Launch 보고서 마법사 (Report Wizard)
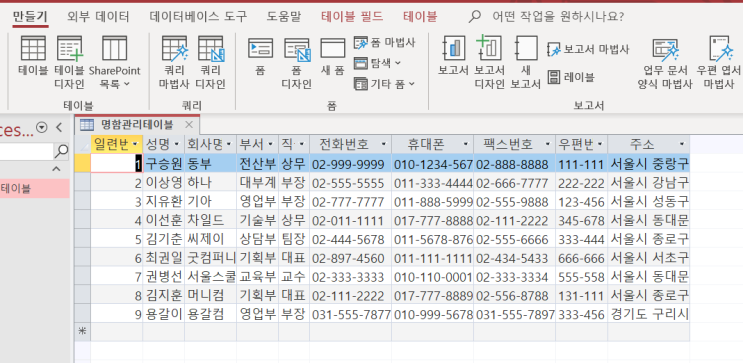This screenshot has height=363, width=743. [x=588, y=49]
